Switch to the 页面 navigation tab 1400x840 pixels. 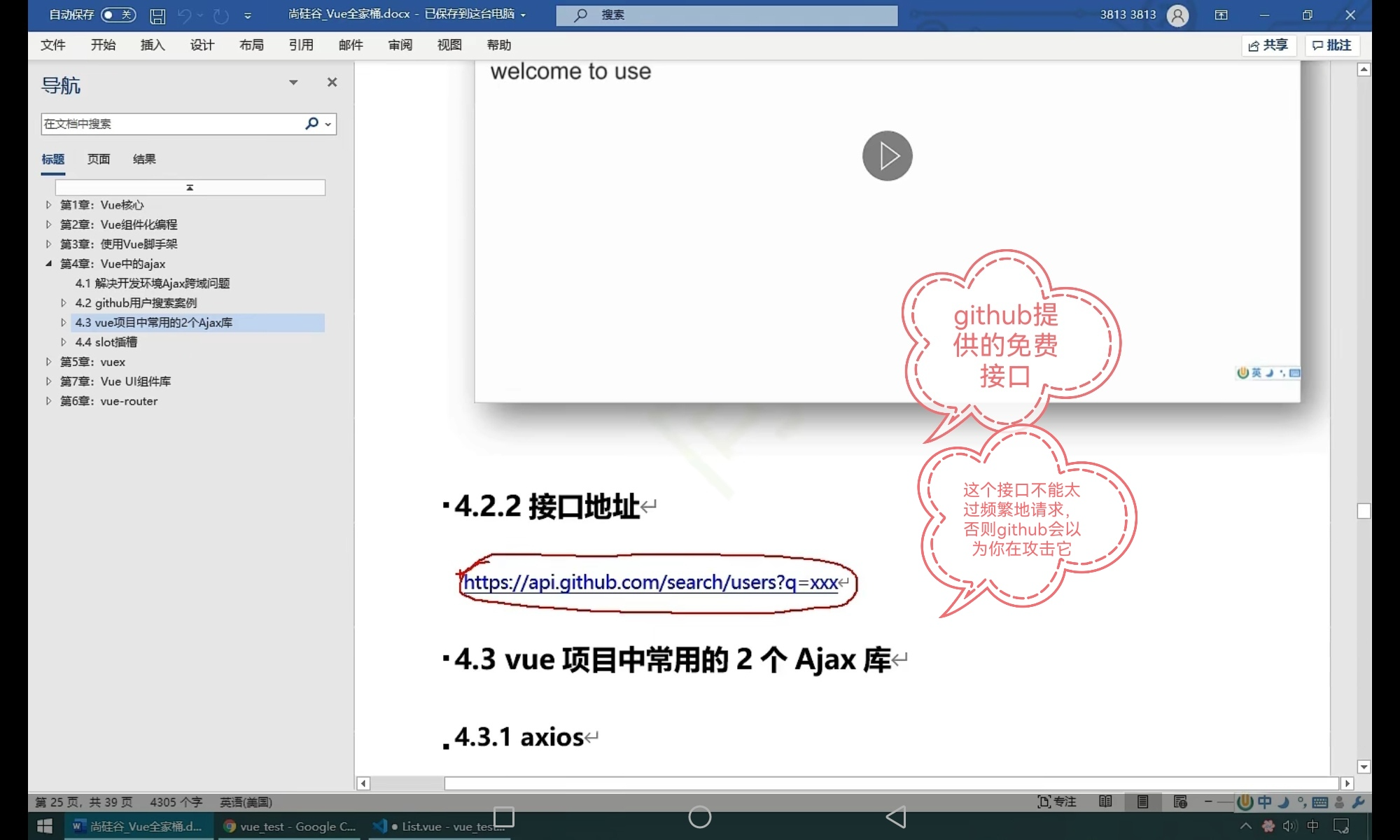[99, 160]
